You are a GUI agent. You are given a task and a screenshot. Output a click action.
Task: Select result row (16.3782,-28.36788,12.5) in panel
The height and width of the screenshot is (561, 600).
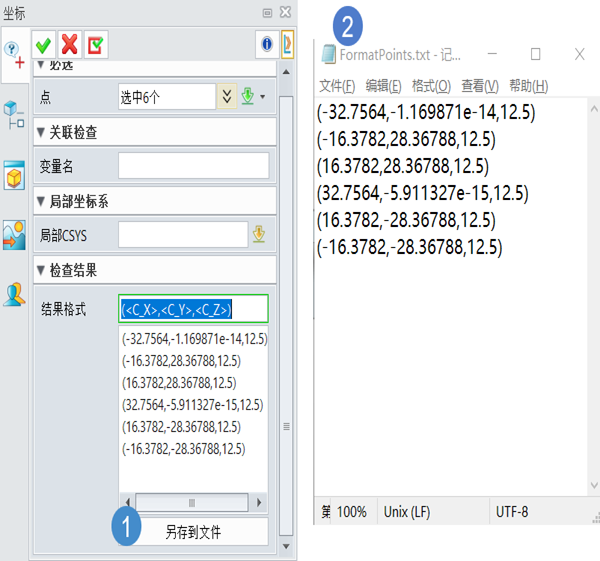[181, 427]
